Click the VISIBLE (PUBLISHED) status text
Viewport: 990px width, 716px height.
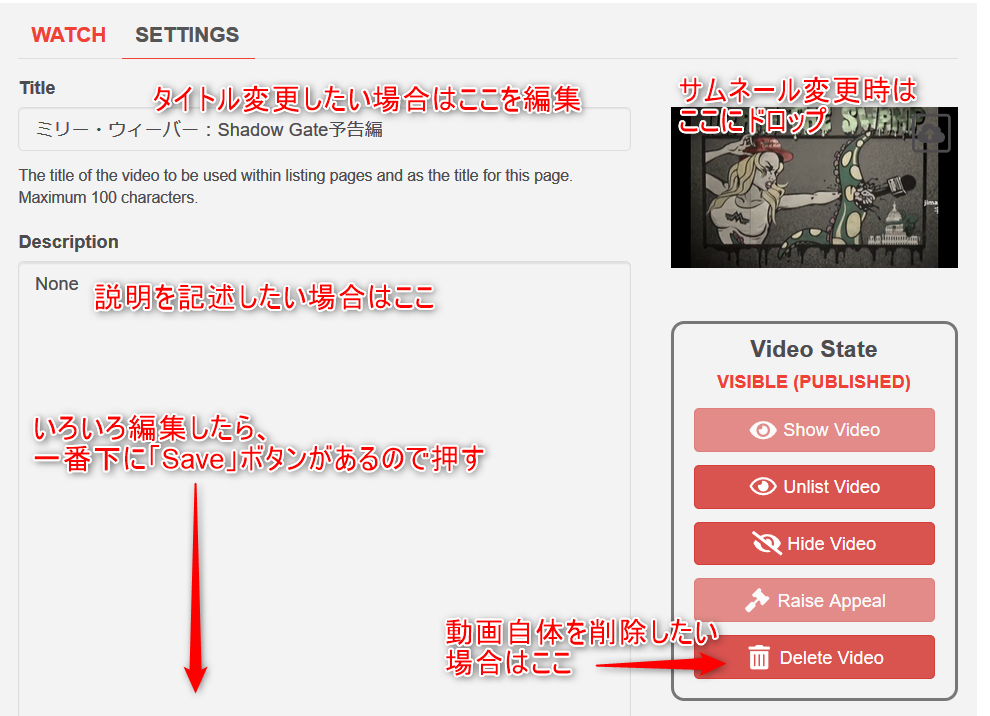click(814, 382)
